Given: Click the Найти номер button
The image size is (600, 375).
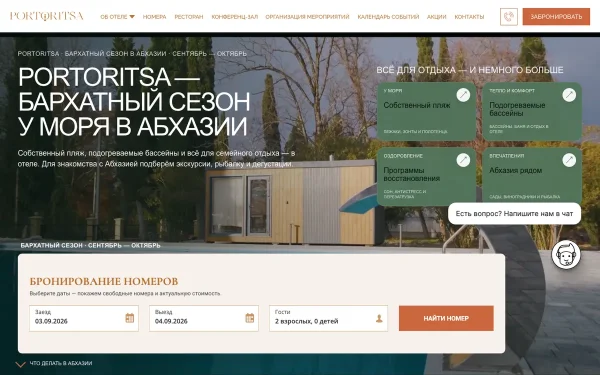Looking at the screenshot, I should [x=446, y=318].
